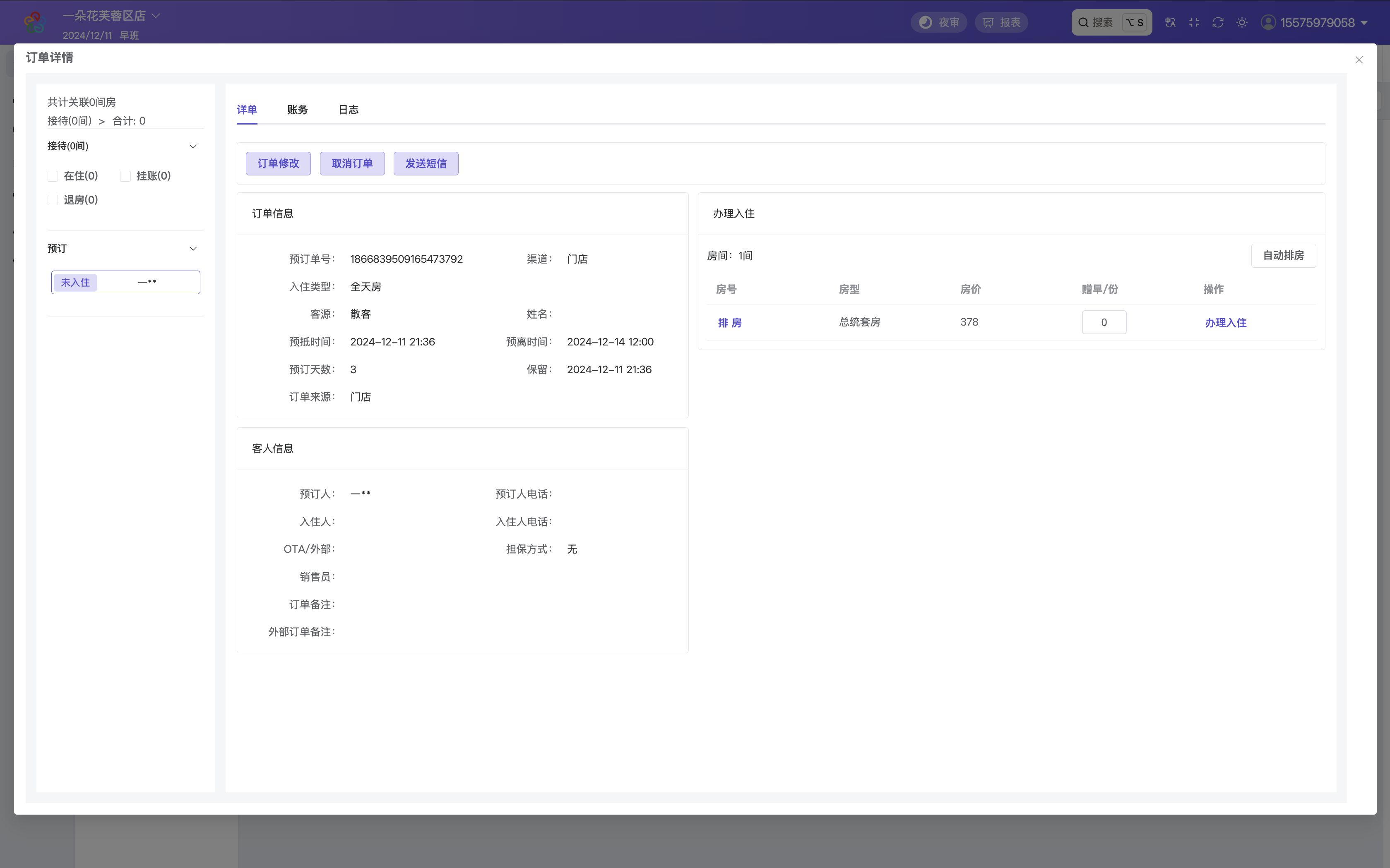Click the exit fullscreen icon

[1194, 22]
